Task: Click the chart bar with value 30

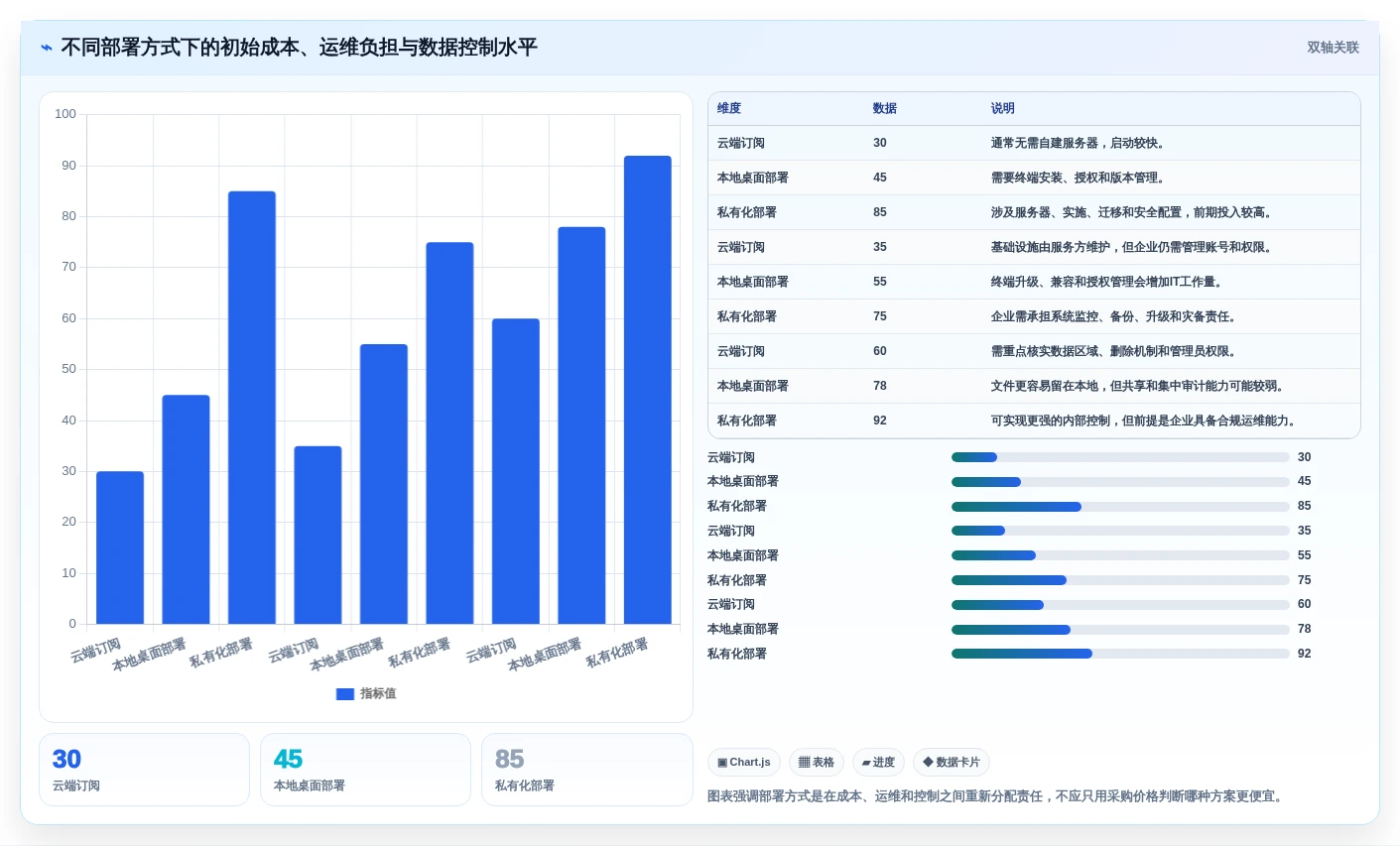Action: pyautogui.click(x=120, y=547)
